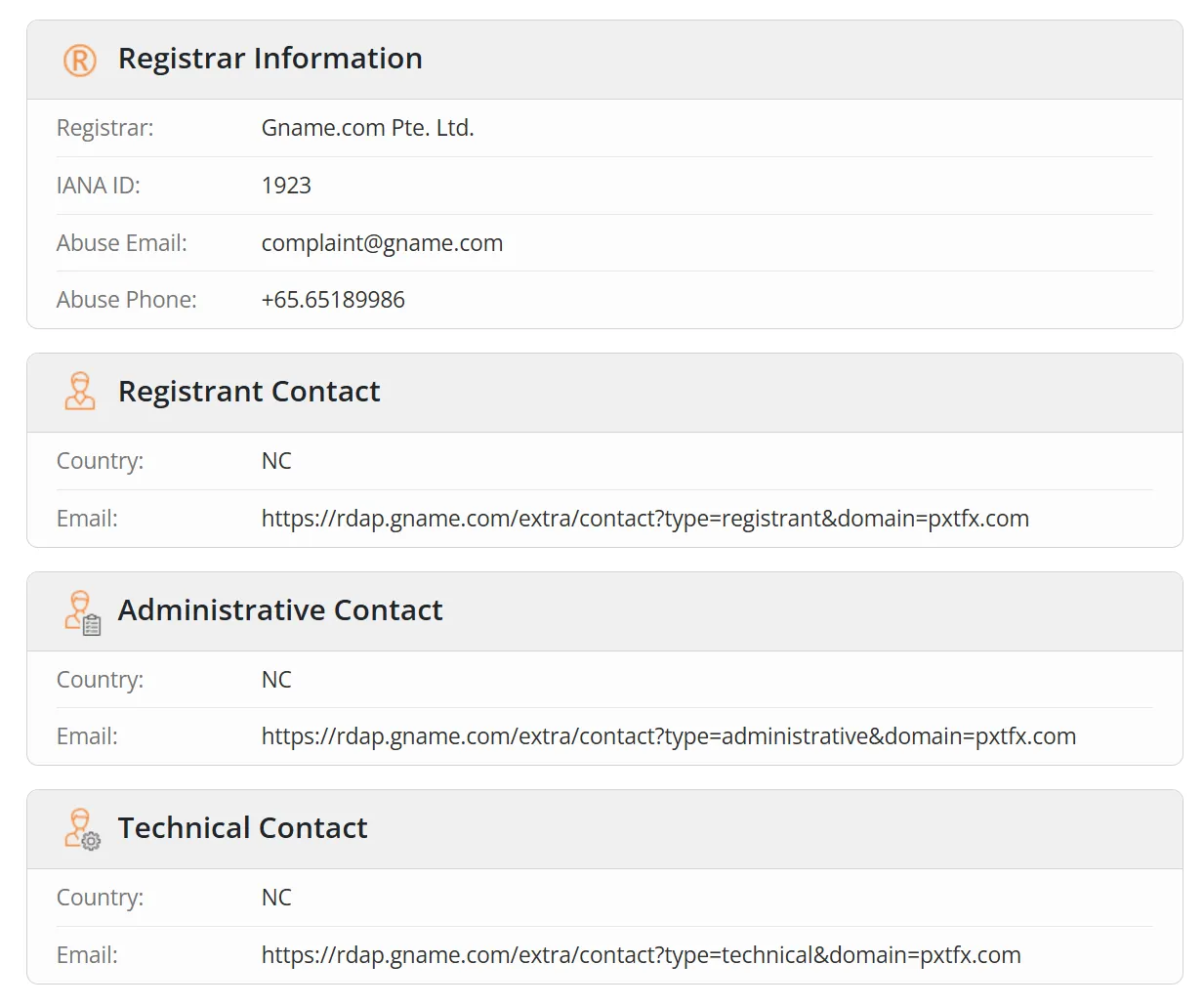1204x1006 pixels.
Task: Click the Technical Contact country value NC
Action: point(276,898)
